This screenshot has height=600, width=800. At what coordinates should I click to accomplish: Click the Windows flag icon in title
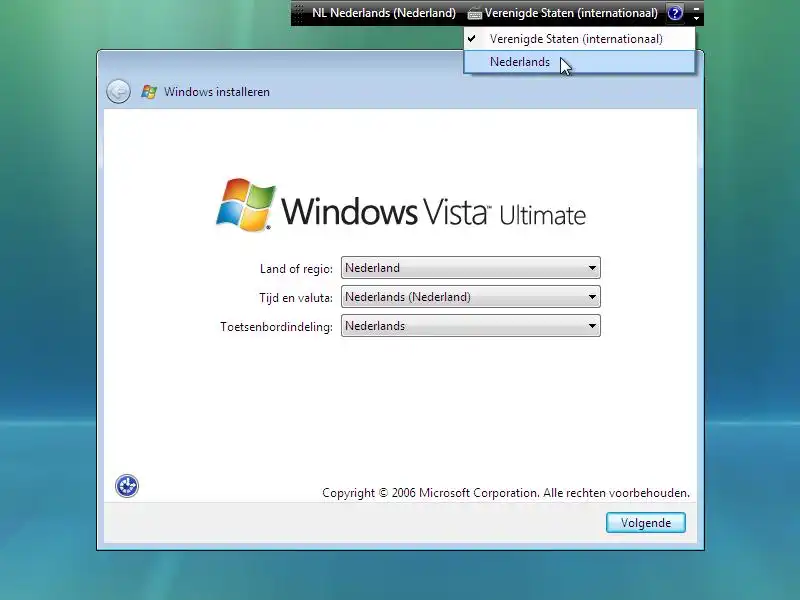click(149, 92)
